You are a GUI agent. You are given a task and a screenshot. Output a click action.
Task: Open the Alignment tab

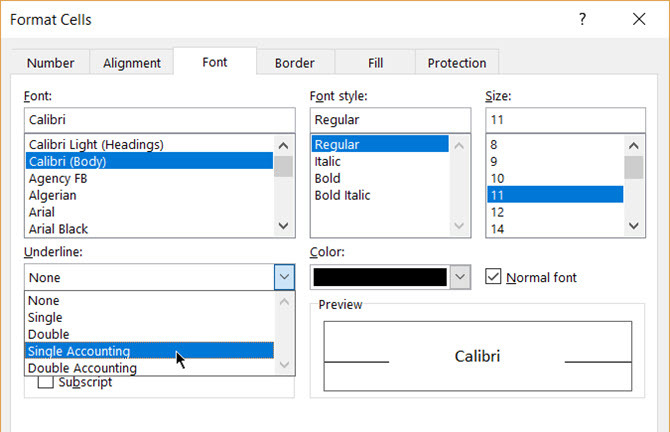point(132,63)
